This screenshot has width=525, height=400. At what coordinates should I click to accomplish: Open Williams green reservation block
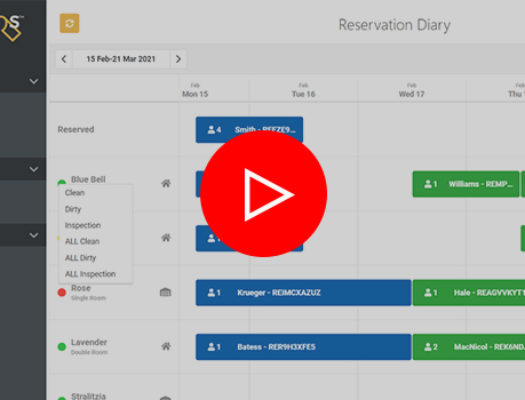click(466, 184)
